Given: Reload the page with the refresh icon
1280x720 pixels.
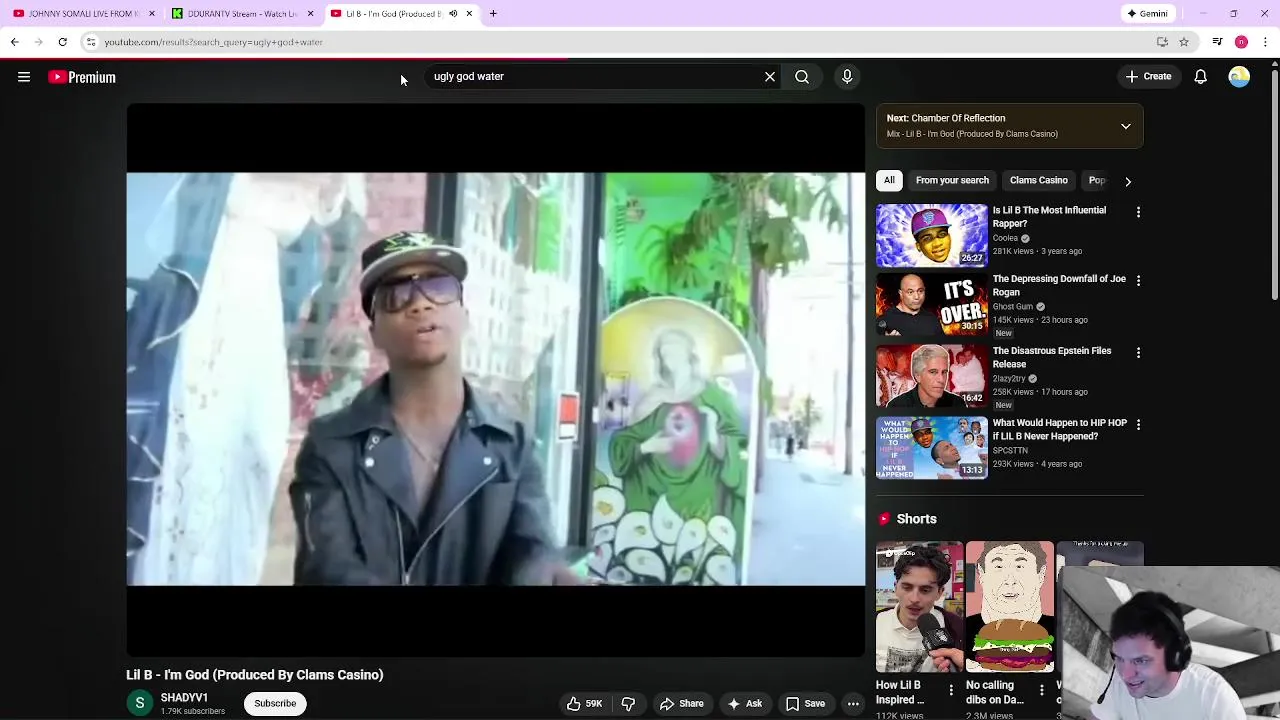Looking at the screenshot, I should [62, 42].
